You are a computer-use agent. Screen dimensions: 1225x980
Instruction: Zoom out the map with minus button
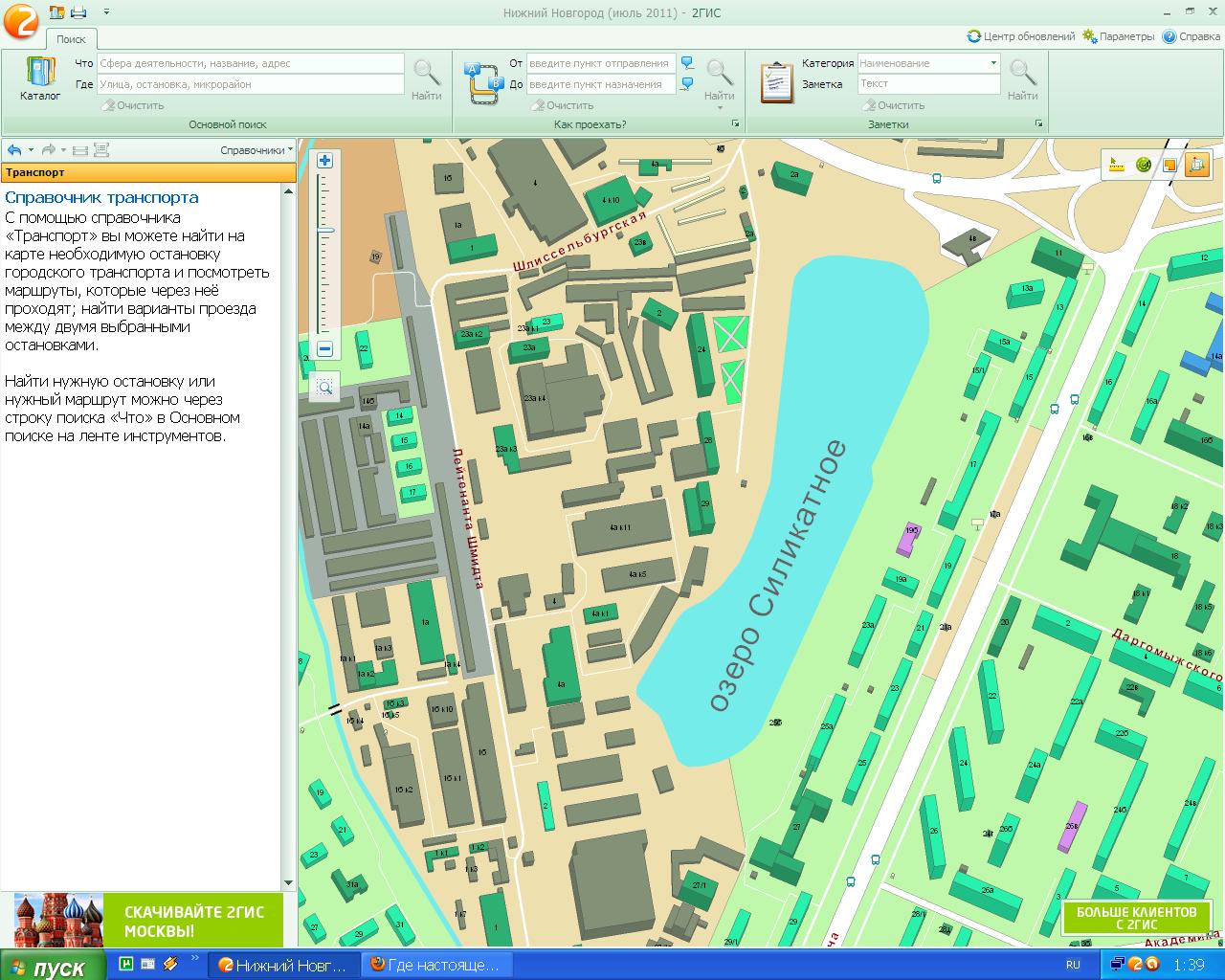coord(324,349)
